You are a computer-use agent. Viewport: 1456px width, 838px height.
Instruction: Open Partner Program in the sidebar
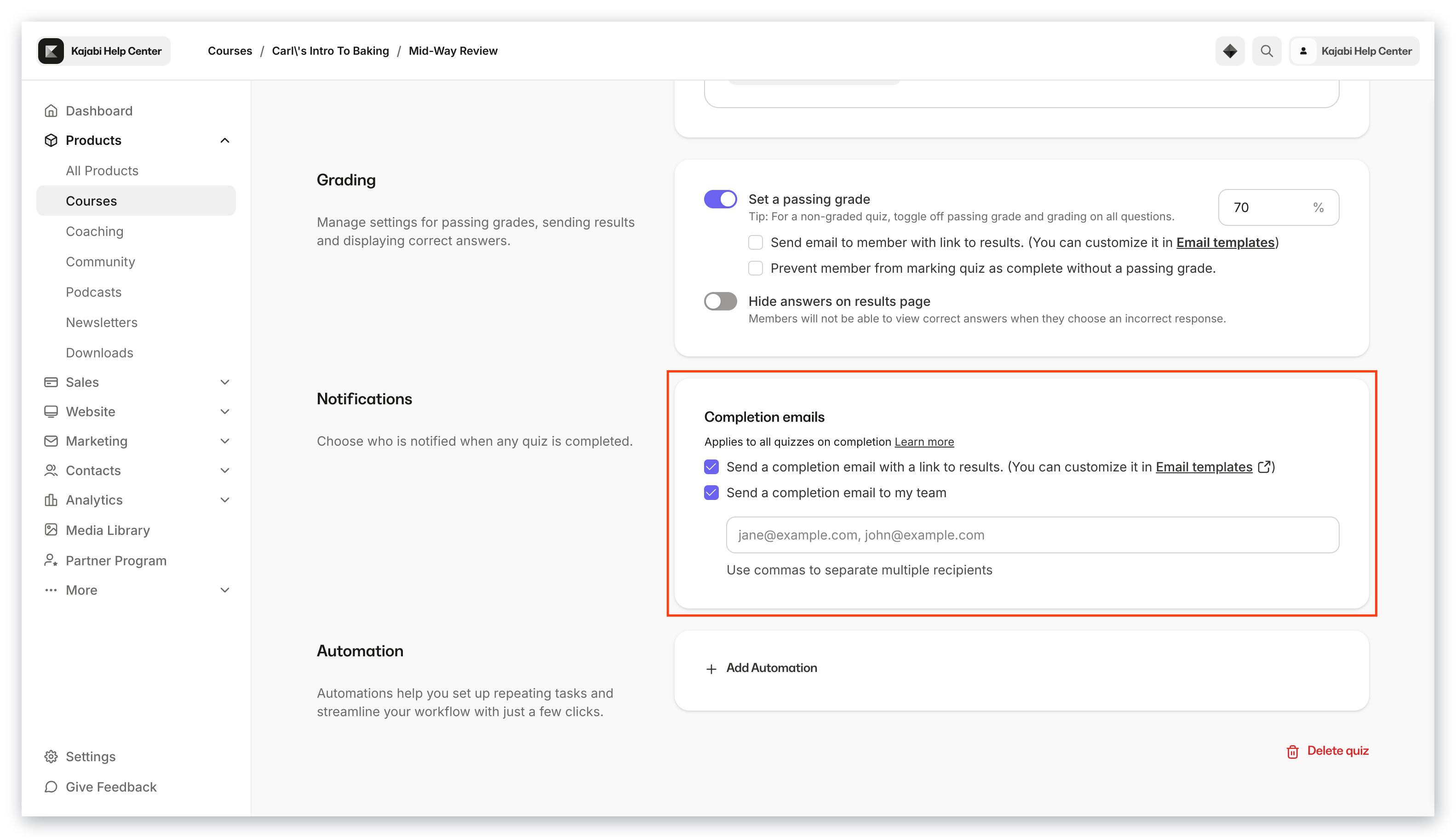point(116,561)
